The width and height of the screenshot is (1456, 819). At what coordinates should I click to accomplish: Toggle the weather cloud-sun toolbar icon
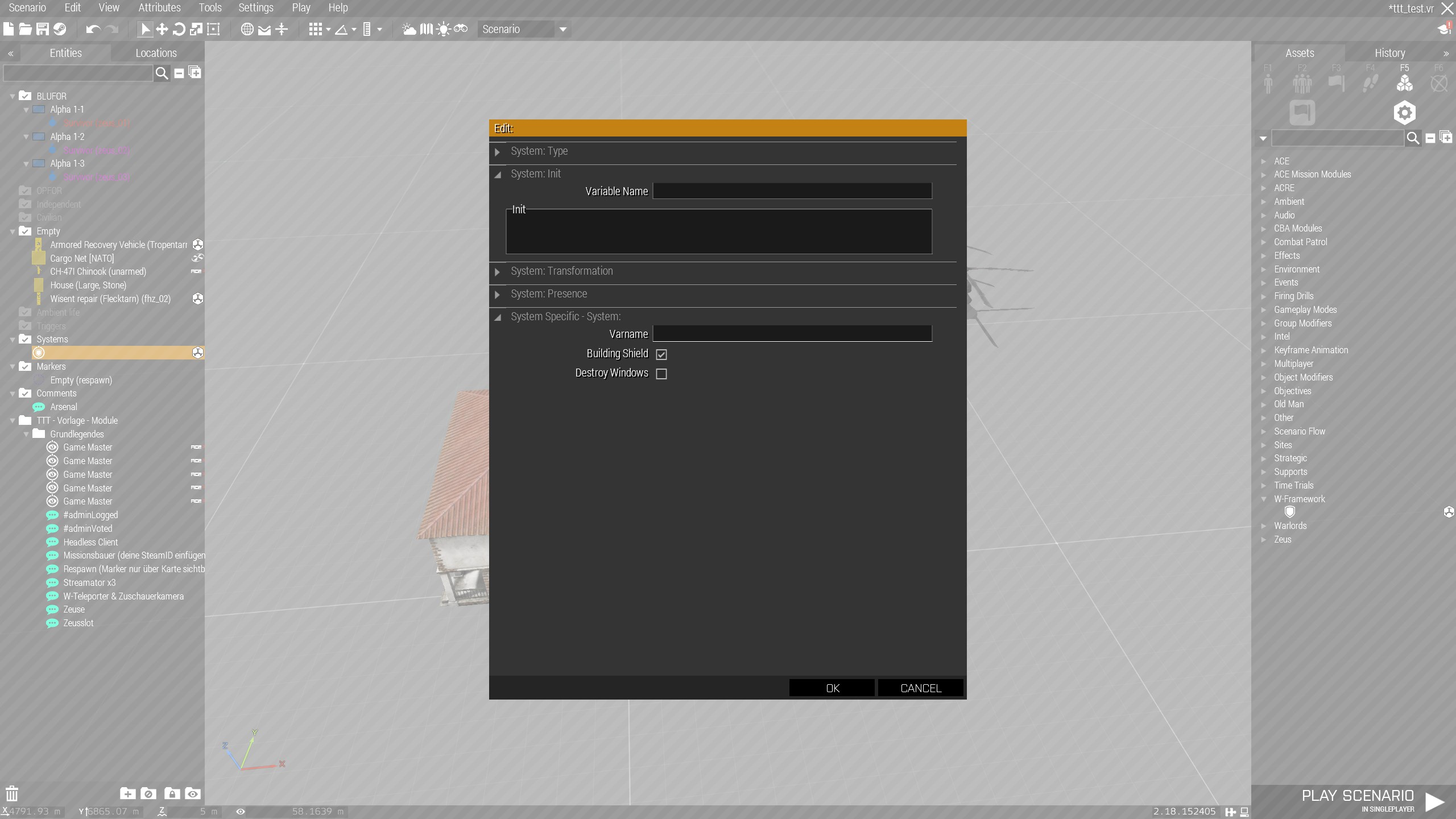(409, 29)
